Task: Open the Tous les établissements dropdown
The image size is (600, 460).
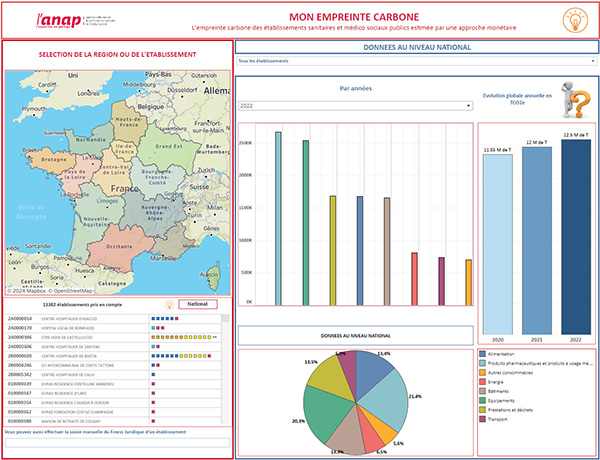Action: (417, 61)
